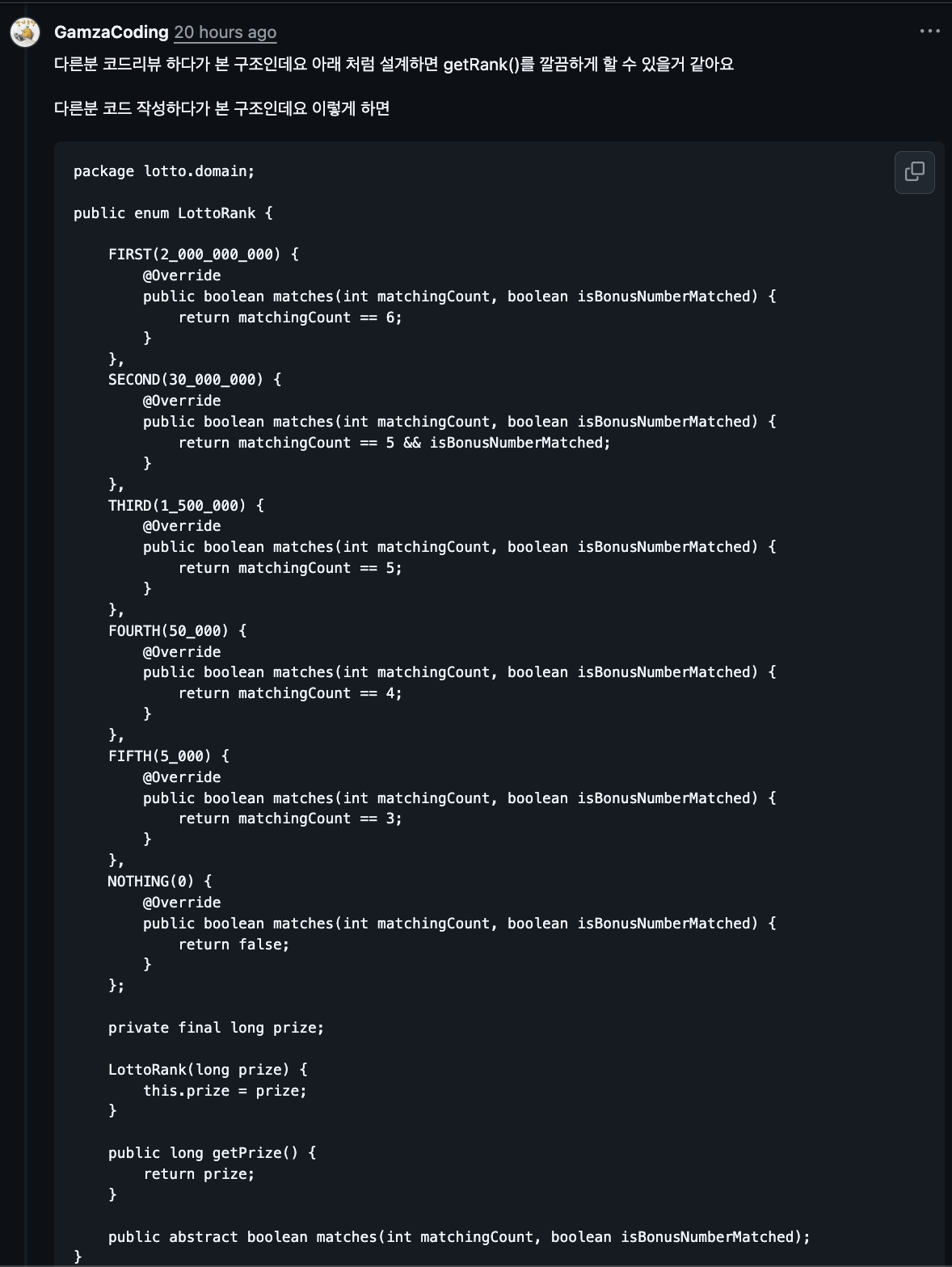
Task: Click the THIRD(1_500_000) enum constant
Action: [178, 506]
